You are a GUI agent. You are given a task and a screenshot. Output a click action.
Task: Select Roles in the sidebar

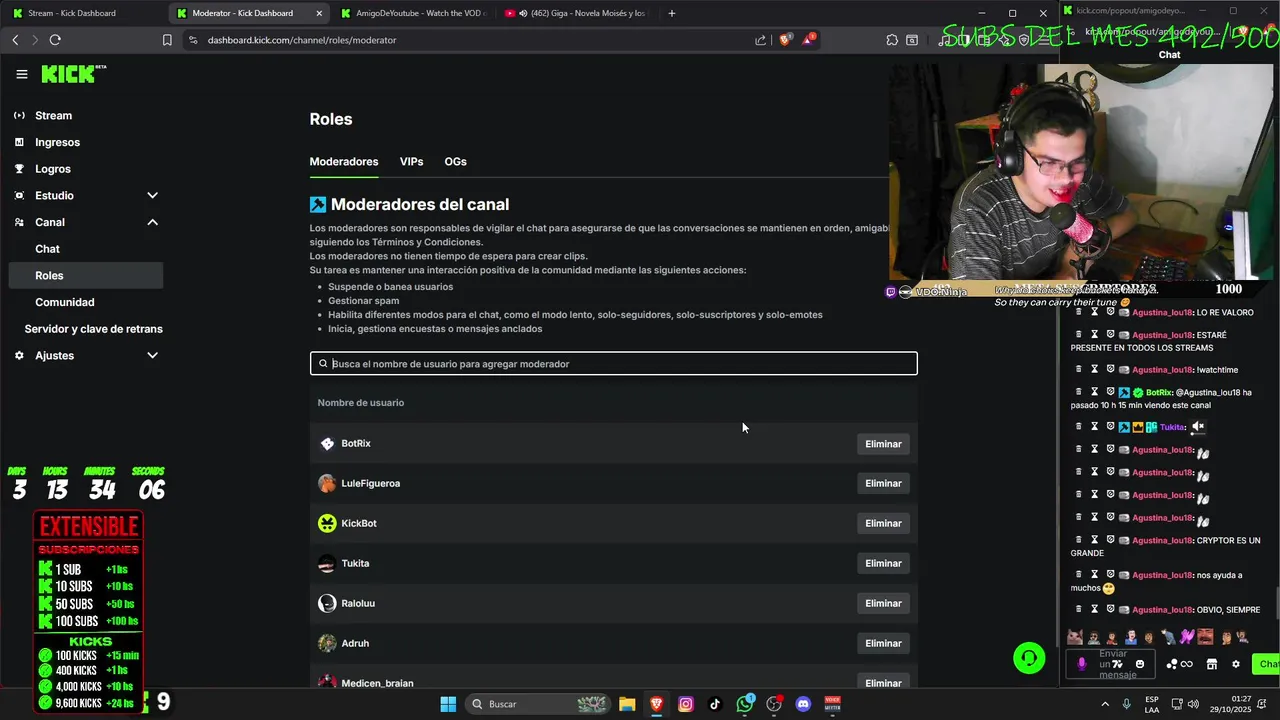coord(85,275)
